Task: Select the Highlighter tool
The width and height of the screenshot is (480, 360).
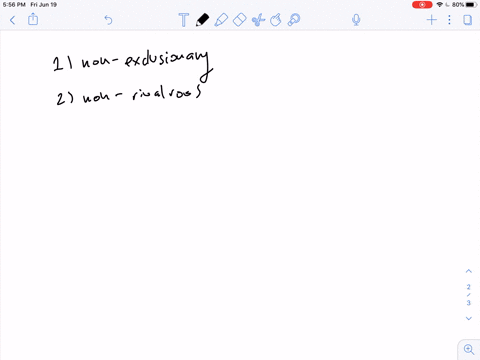Action: click(221, 20)
